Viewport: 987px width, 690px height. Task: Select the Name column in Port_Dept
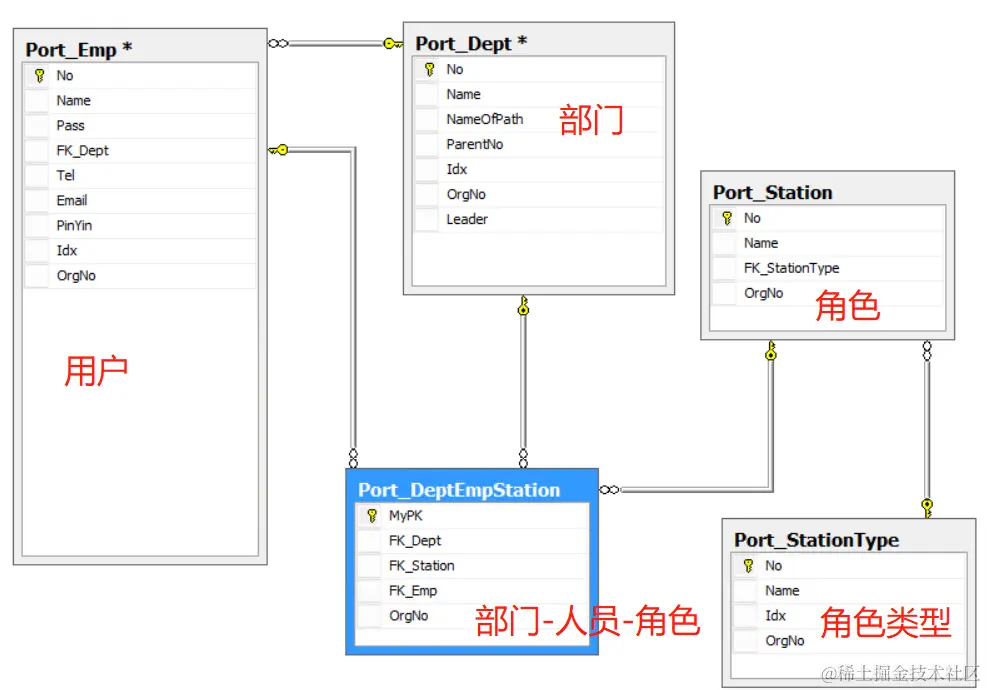click(x=539, y=94)
